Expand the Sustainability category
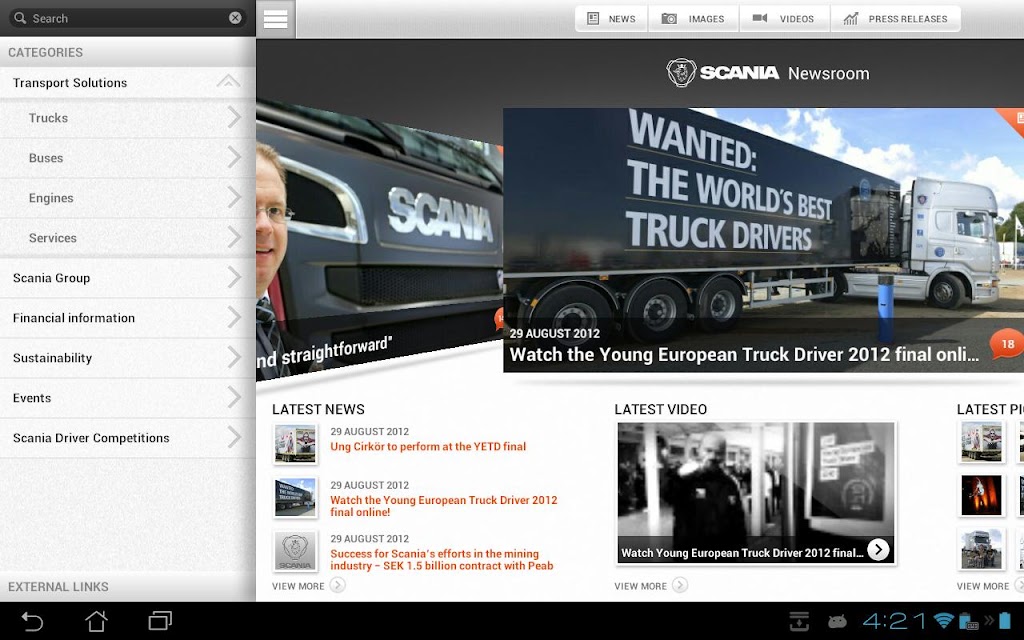This screenshot has width=1024, height=640. [127, 358]
